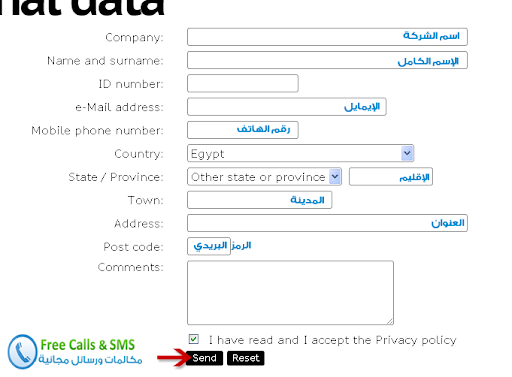
Task: Click inside the Comments text area
Action: pyautogui.click(x=290, y=293)
